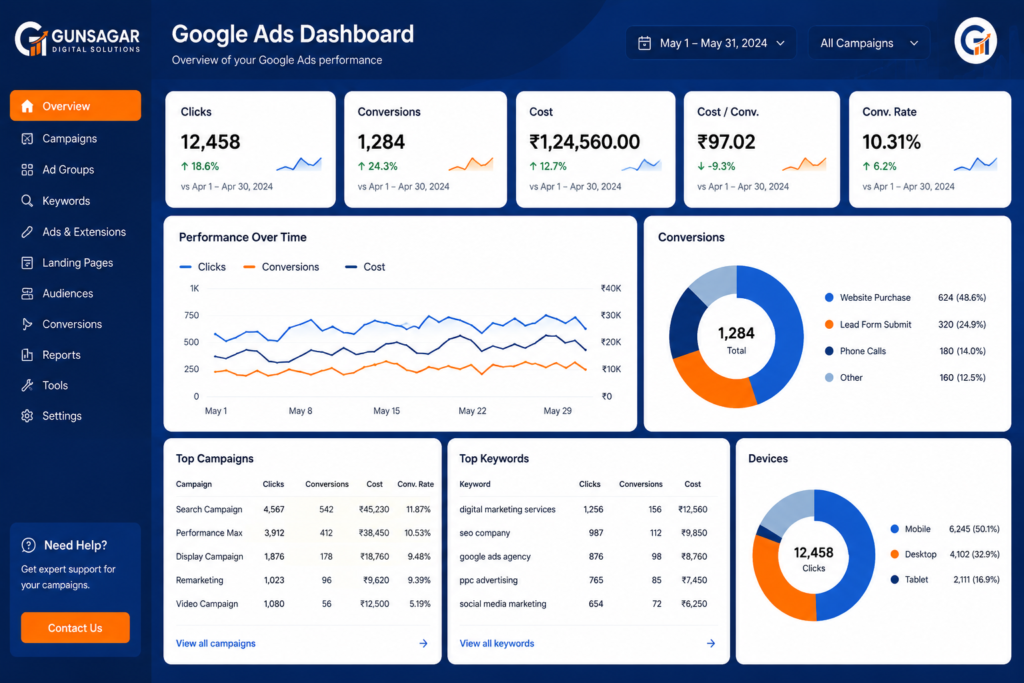The image size is (1024, 683).
Task: Click the Desktop orange legend dot
Action: [895, 554]
